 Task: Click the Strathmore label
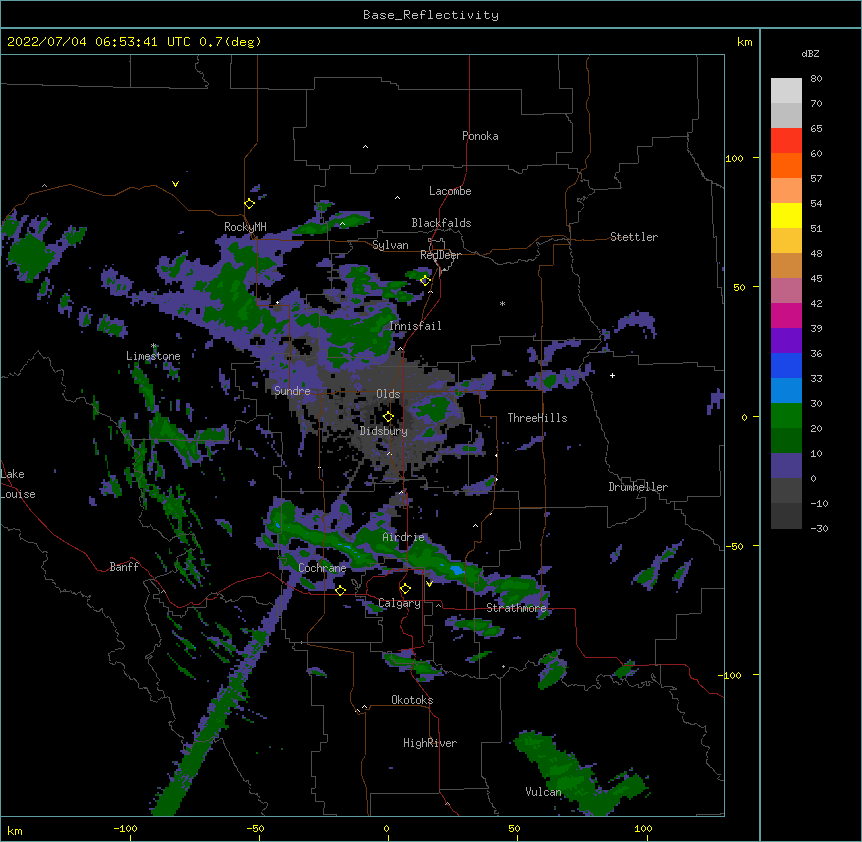coord(516,608)
